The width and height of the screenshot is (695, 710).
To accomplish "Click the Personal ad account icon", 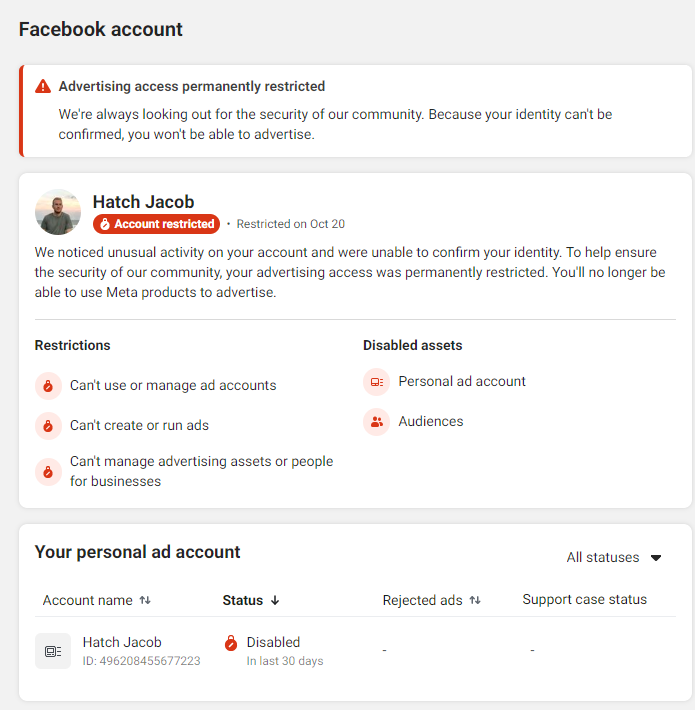I will click(377, 382).
